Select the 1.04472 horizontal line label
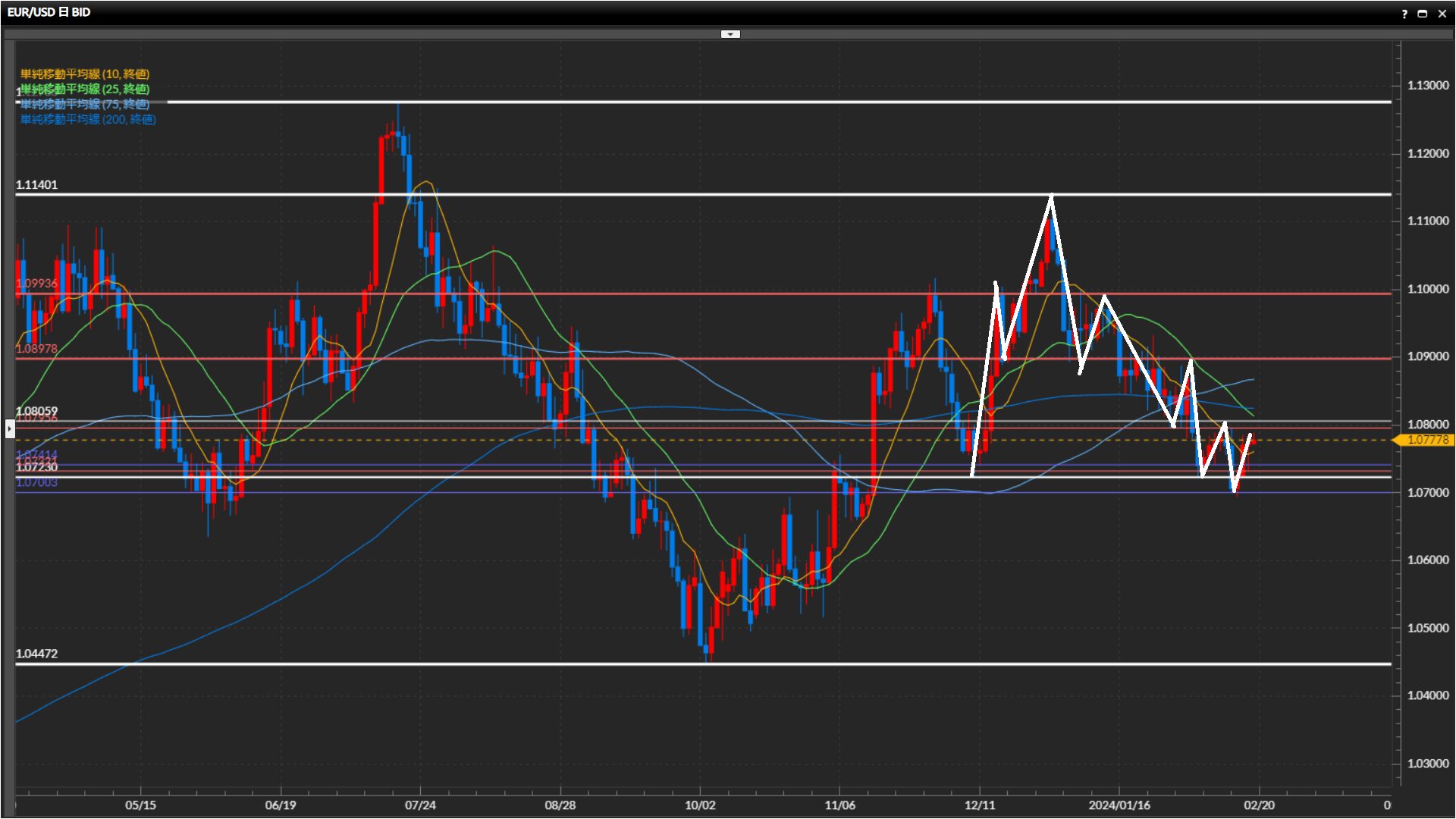Screen dimensions: 1456x819 (x=36, y=654)
